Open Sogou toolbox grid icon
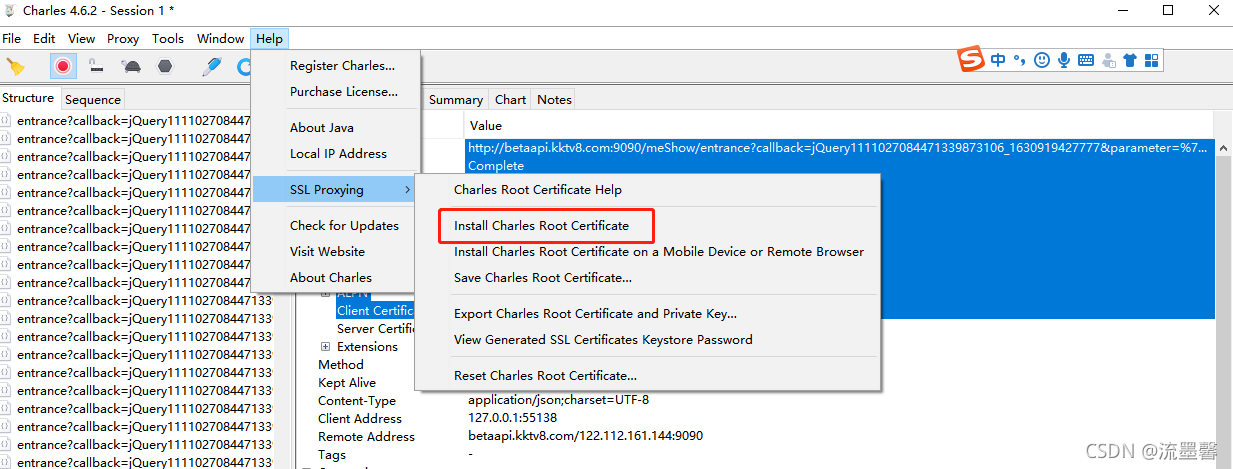Viewport: 1233px width, 469px height. click(x=1152, y=61)
